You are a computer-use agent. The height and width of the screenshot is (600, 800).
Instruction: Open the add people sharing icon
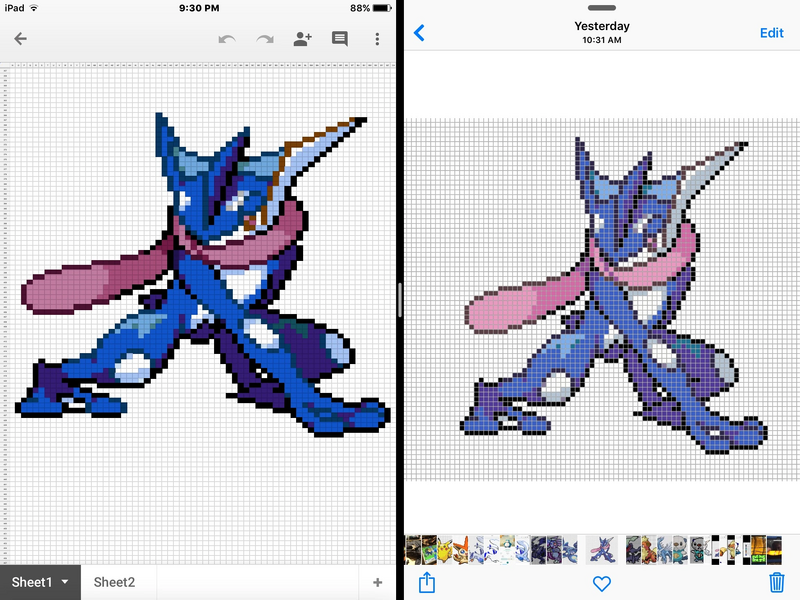tap(302, 39)
